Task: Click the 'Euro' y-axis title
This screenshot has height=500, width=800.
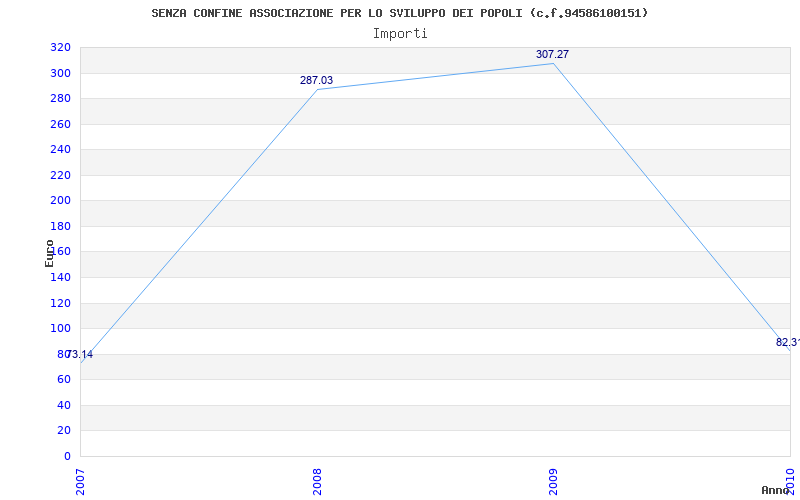Action: [49, 253]
